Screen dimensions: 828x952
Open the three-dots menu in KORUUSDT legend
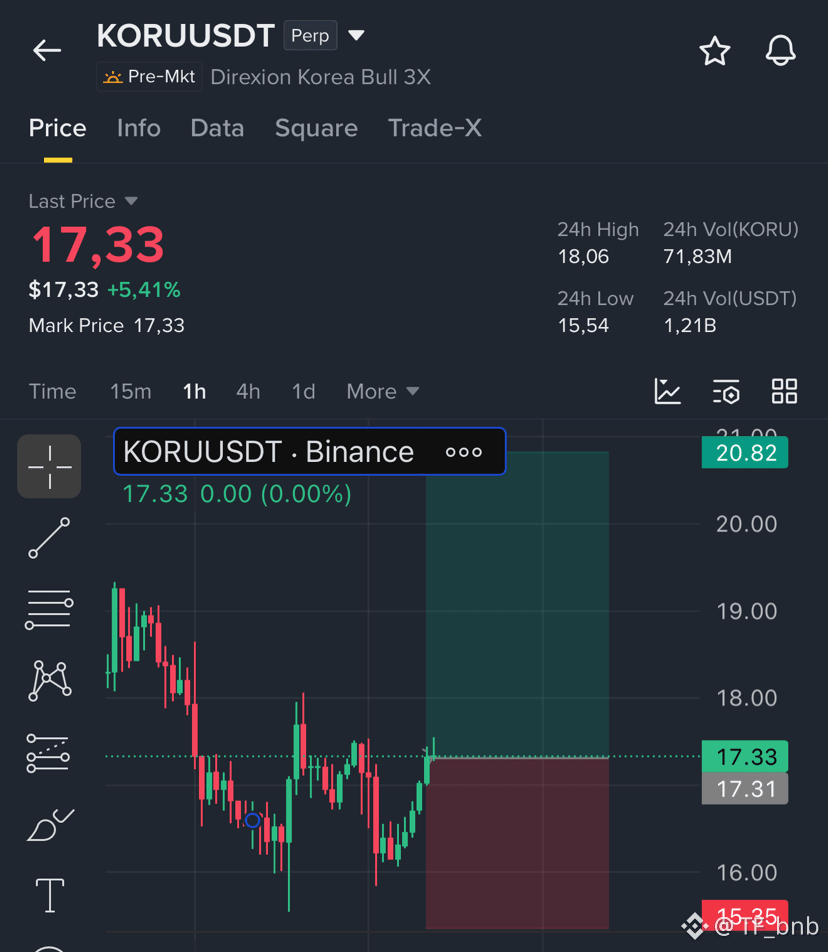coord(464,452)
